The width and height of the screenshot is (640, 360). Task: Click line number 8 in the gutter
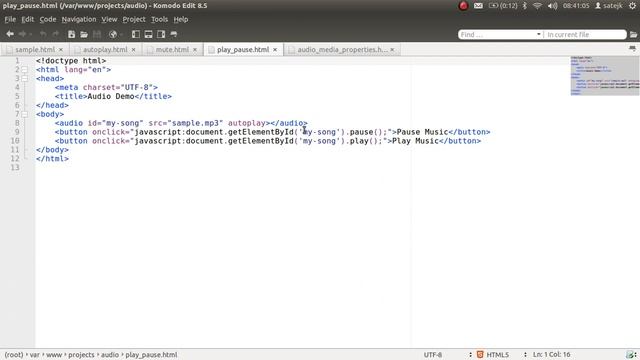17,123
